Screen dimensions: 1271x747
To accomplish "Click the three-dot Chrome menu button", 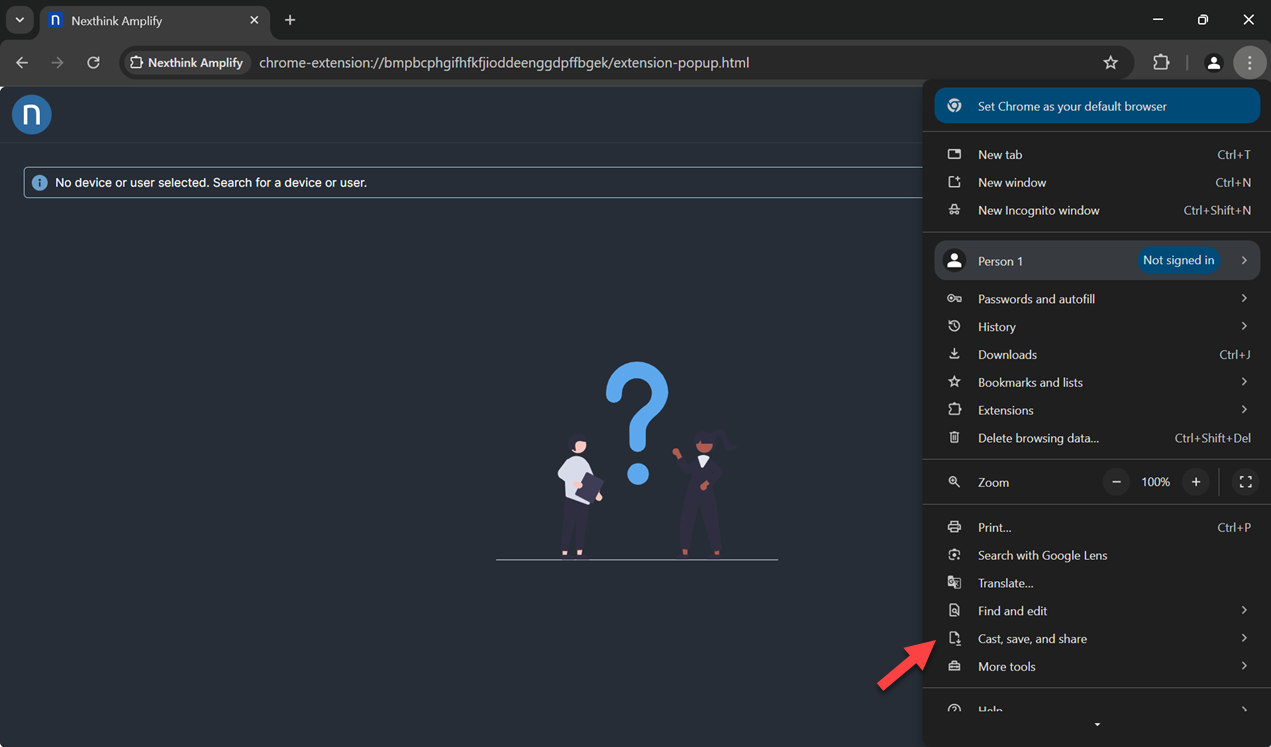I will pyautogui.click(x=1249, y=63).
